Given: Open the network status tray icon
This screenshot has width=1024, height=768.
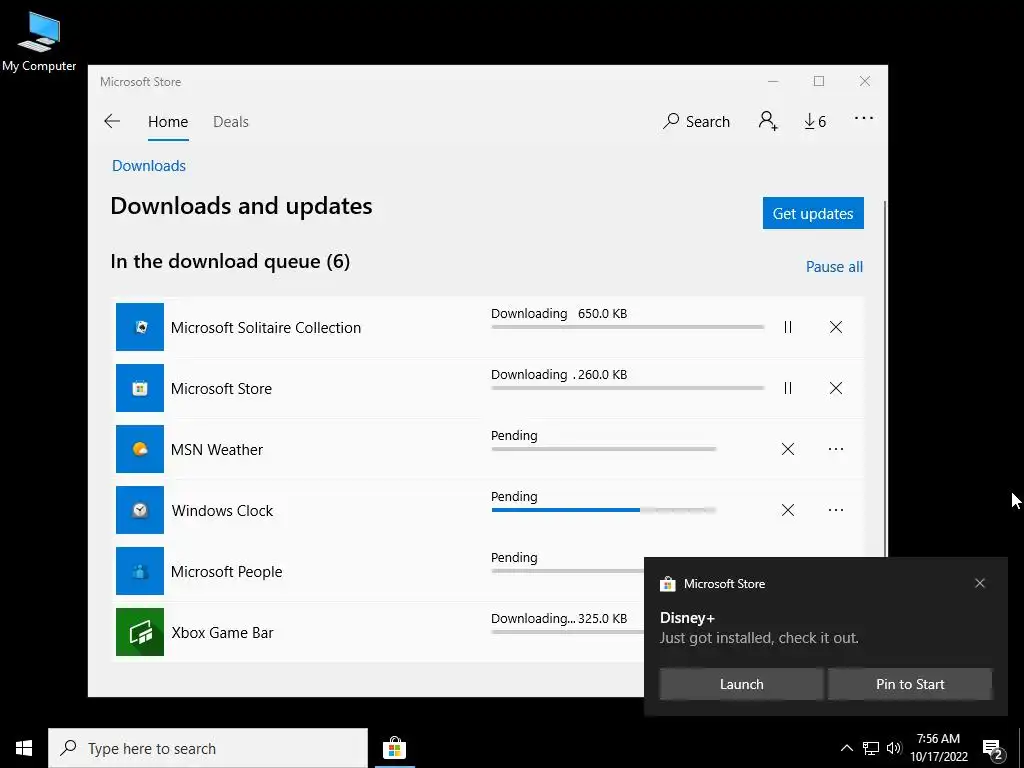Looking at the screenshot, I should 871,748.
